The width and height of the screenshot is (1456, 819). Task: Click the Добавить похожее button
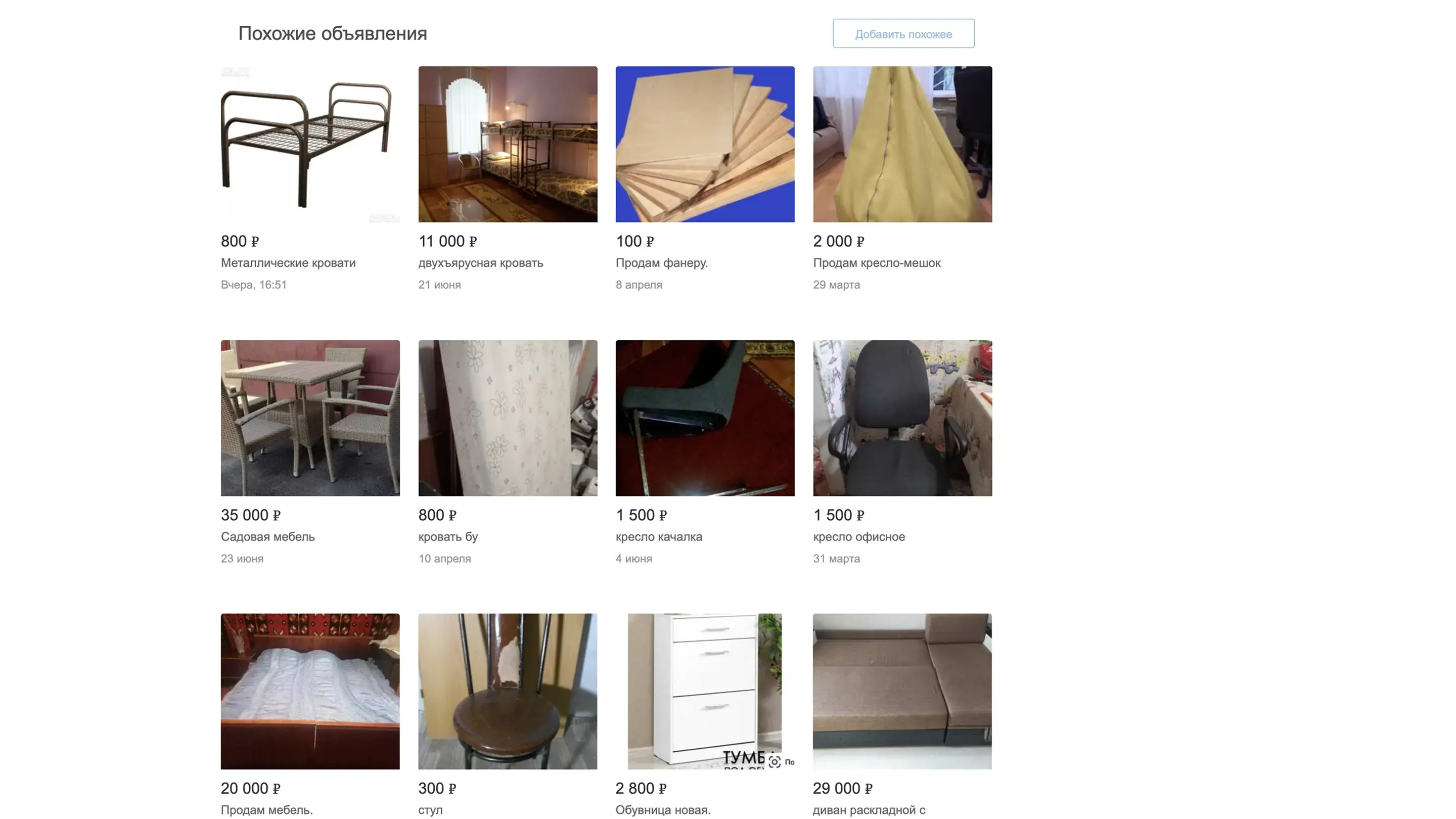coord(903,33)
